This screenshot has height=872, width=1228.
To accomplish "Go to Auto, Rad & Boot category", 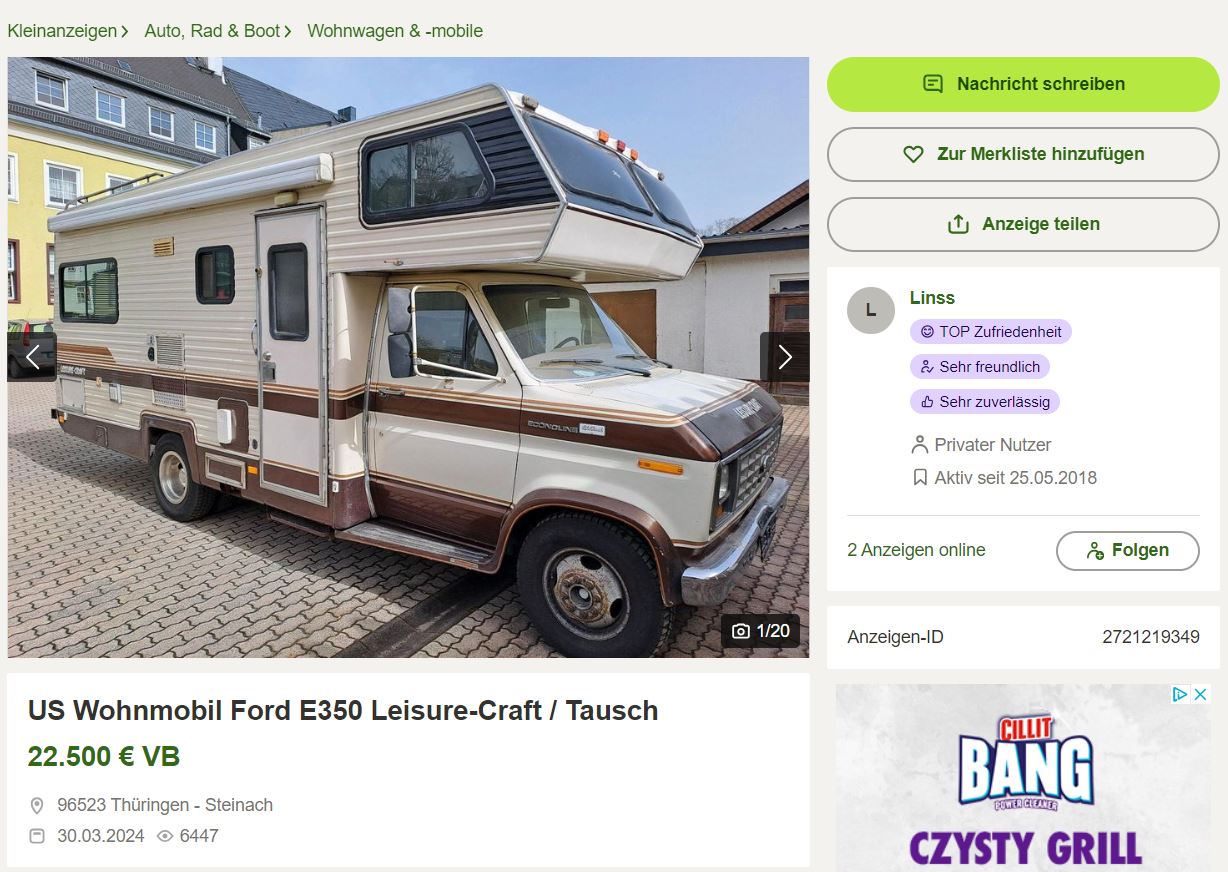I will click(212, 31).
